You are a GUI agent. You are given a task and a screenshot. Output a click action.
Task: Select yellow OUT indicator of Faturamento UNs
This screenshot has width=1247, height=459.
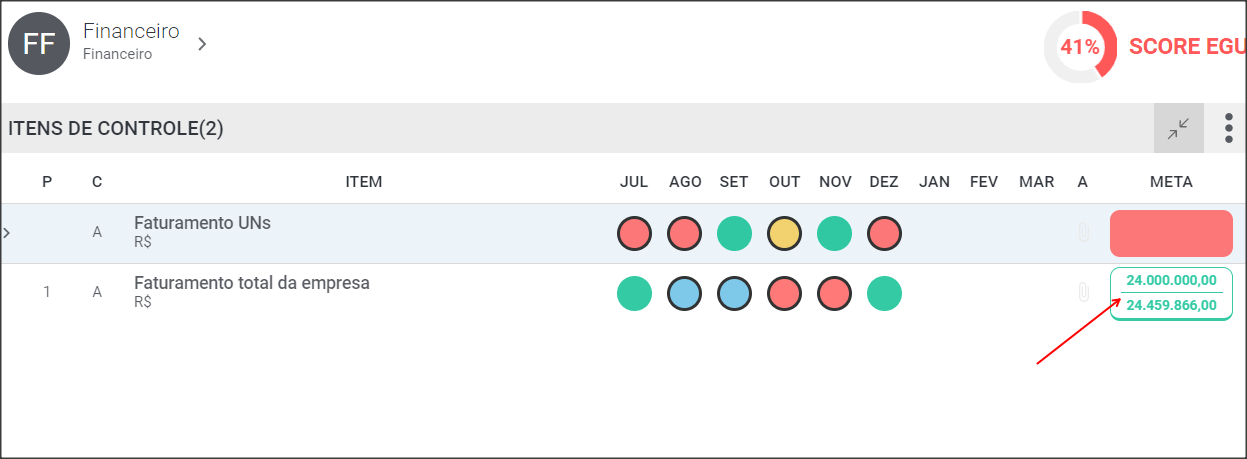(x=784, y=233)
